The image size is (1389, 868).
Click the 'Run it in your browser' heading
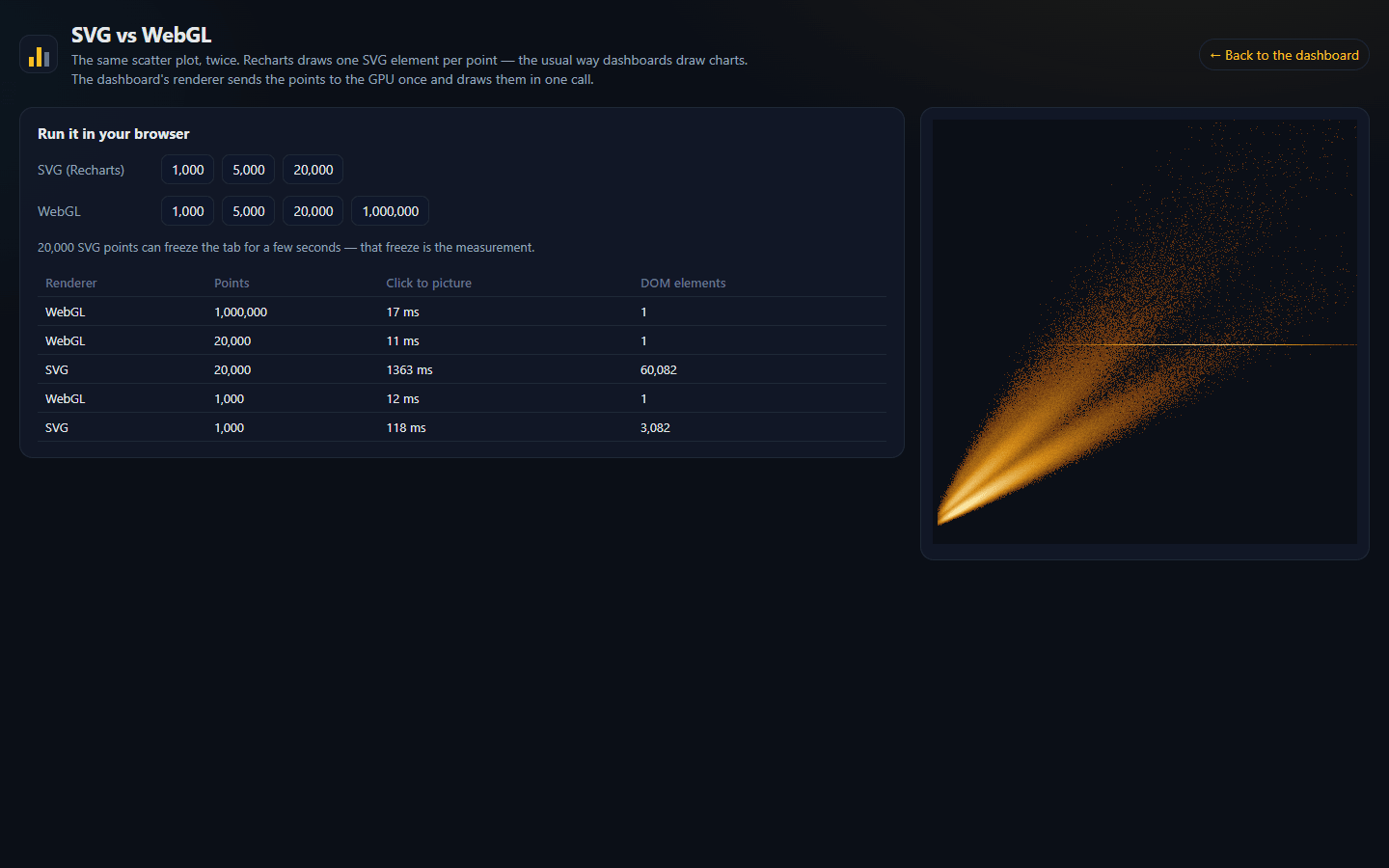pyautogui.click(x=114, y=134)
